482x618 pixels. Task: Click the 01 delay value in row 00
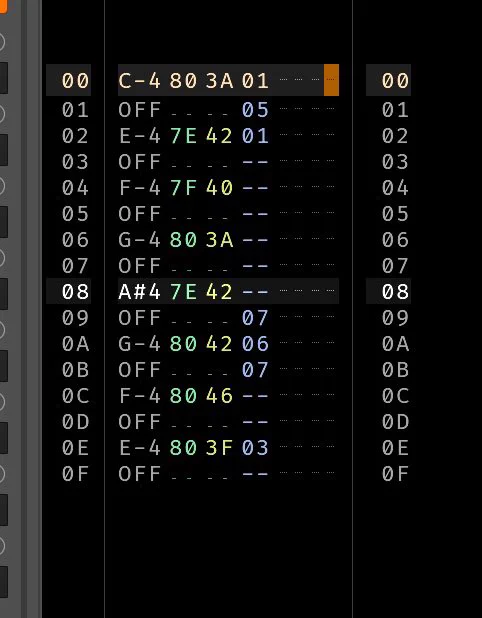255,81
